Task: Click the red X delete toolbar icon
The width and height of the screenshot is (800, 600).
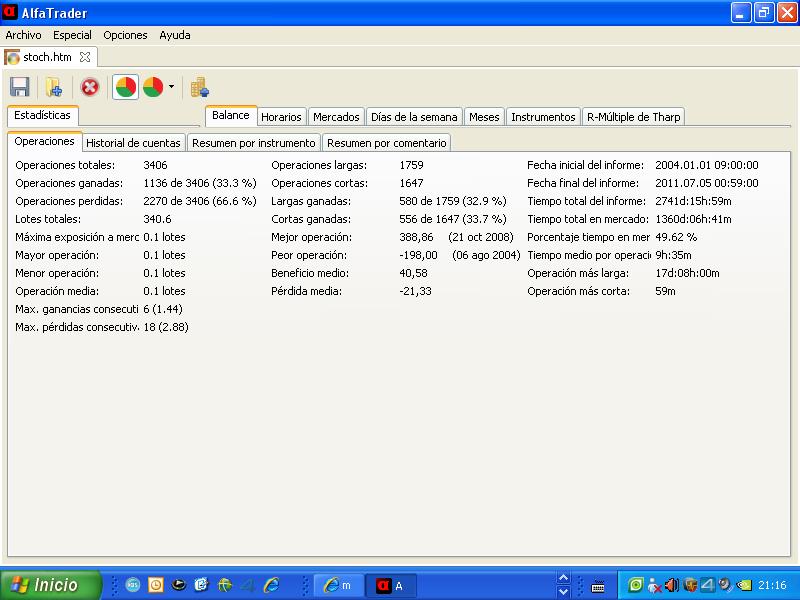Action: coord(90,87)
